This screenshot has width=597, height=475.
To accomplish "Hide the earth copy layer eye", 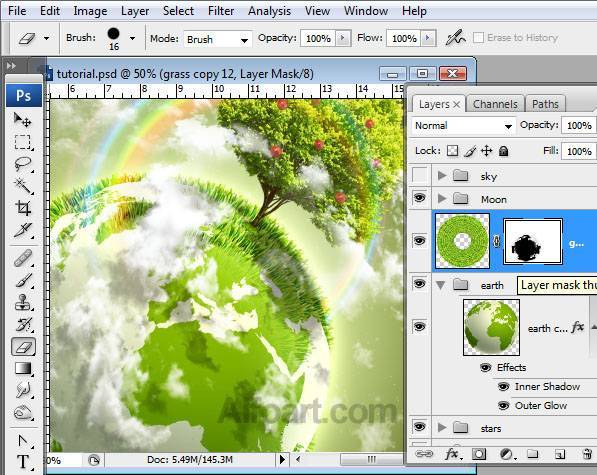I will tap(420, 327).
